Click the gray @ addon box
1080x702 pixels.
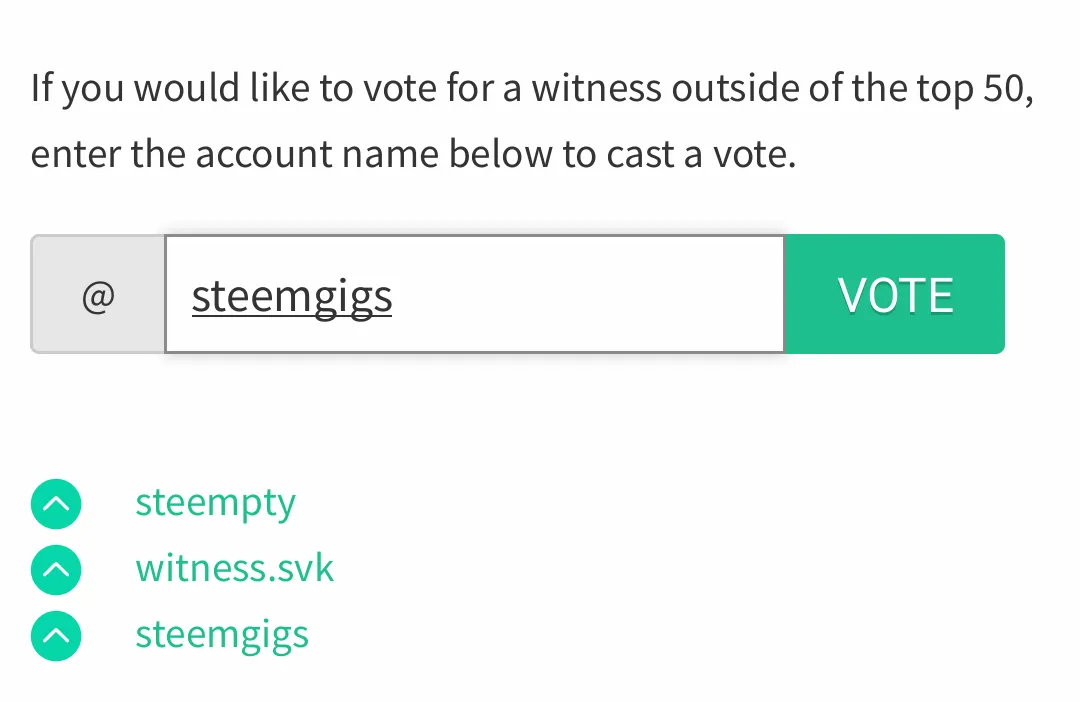coord(98,294)
